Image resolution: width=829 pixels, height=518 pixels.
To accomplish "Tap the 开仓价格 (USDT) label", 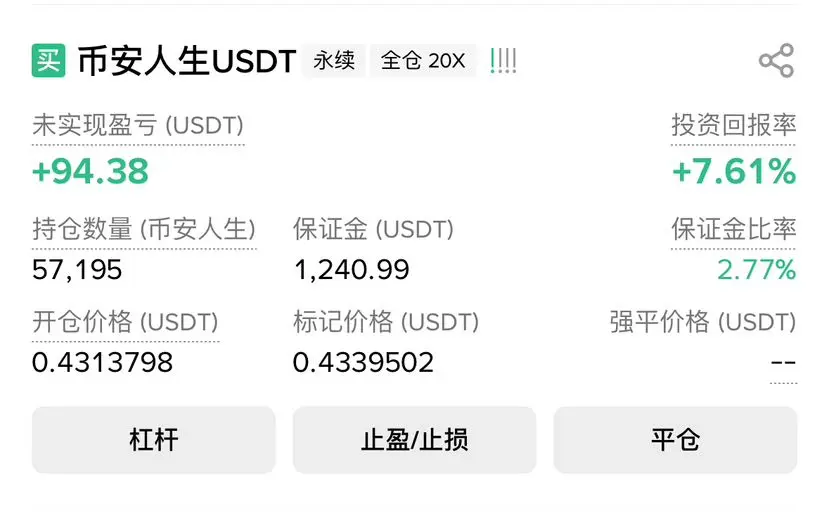I will [125, 322].
